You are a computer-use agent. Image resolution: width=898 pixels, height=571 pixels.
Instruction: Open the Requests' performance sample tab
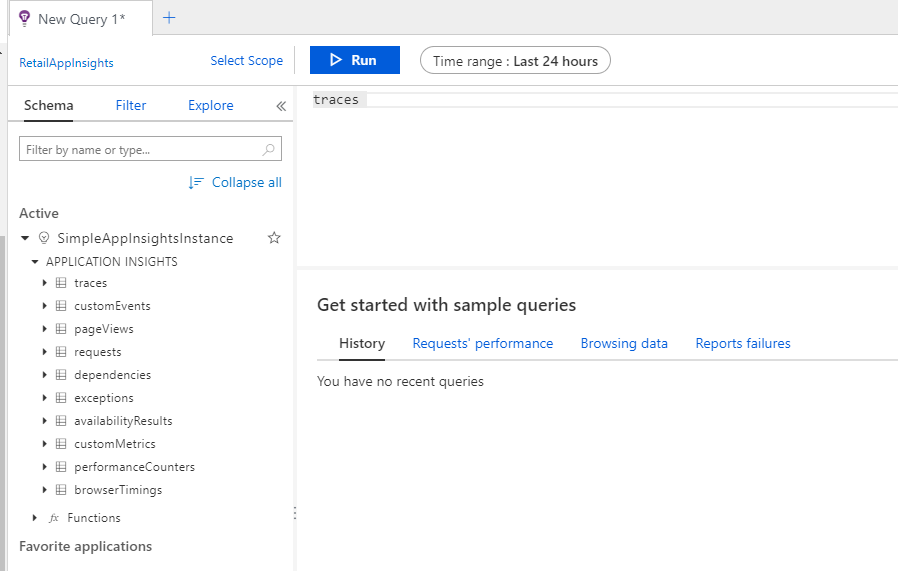pyautogui.click(x=482, y=343)
